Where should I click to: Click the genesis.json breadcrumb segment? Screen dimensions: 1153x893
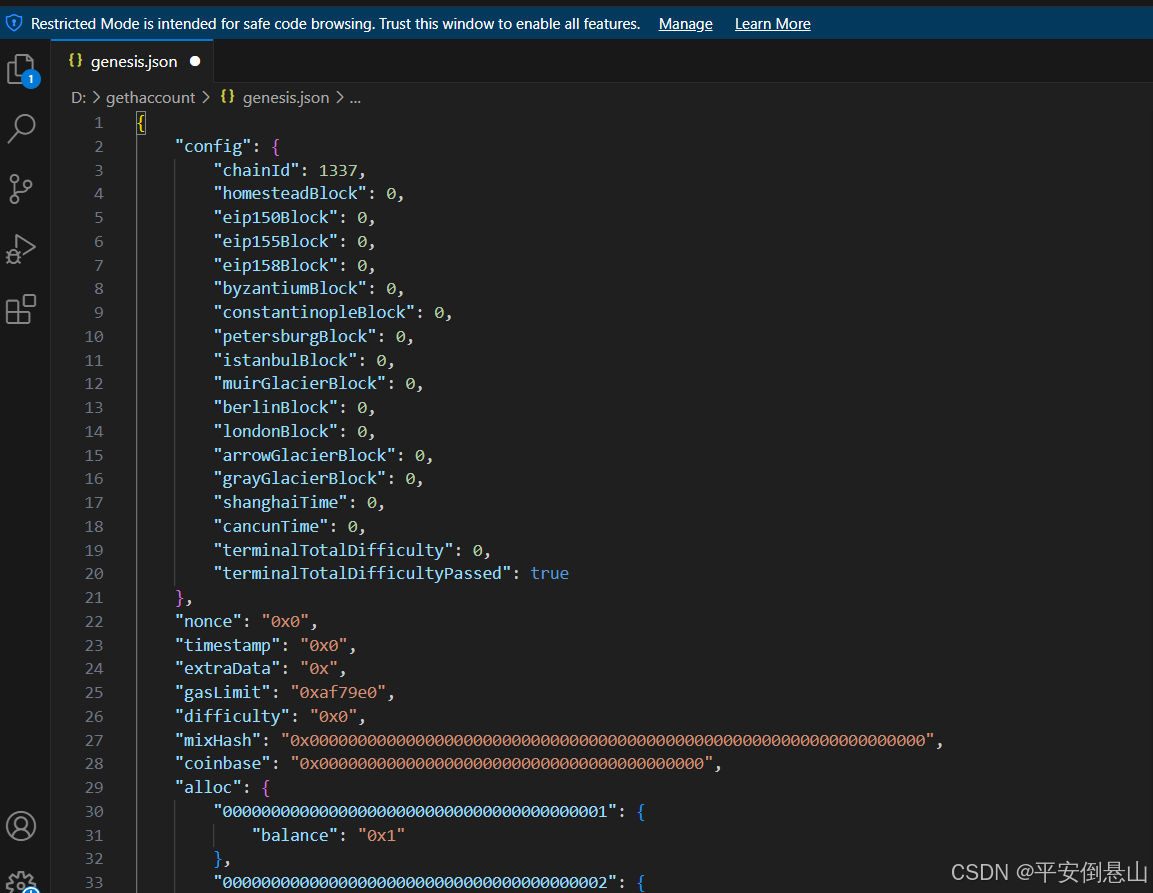(x=286, y=98)
